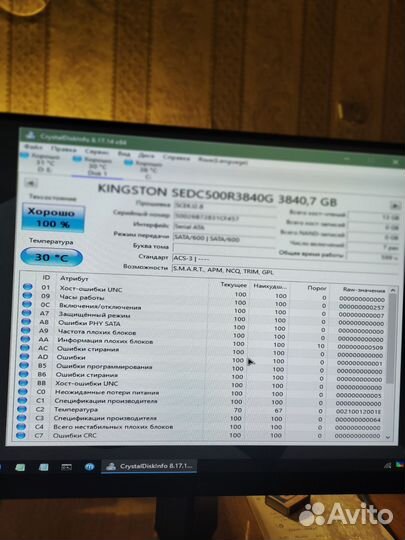Open the Файл menu
This screenshot has width=405, height=540.
33,147
